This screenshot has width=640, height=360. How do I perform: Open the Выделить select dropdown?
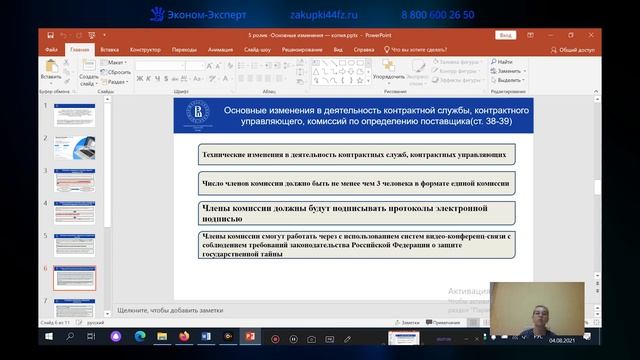[x=508, y=80]
